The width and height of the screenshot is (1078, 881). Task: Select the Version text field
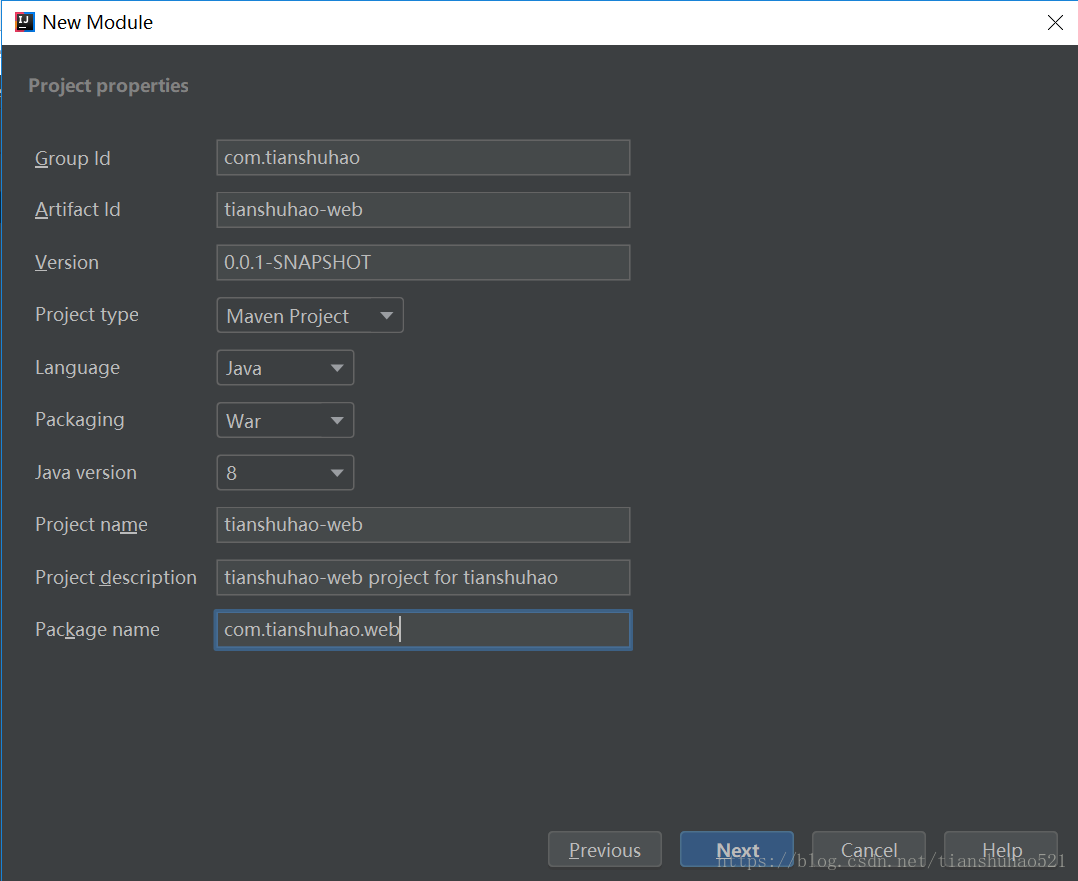tap(423, 262)
